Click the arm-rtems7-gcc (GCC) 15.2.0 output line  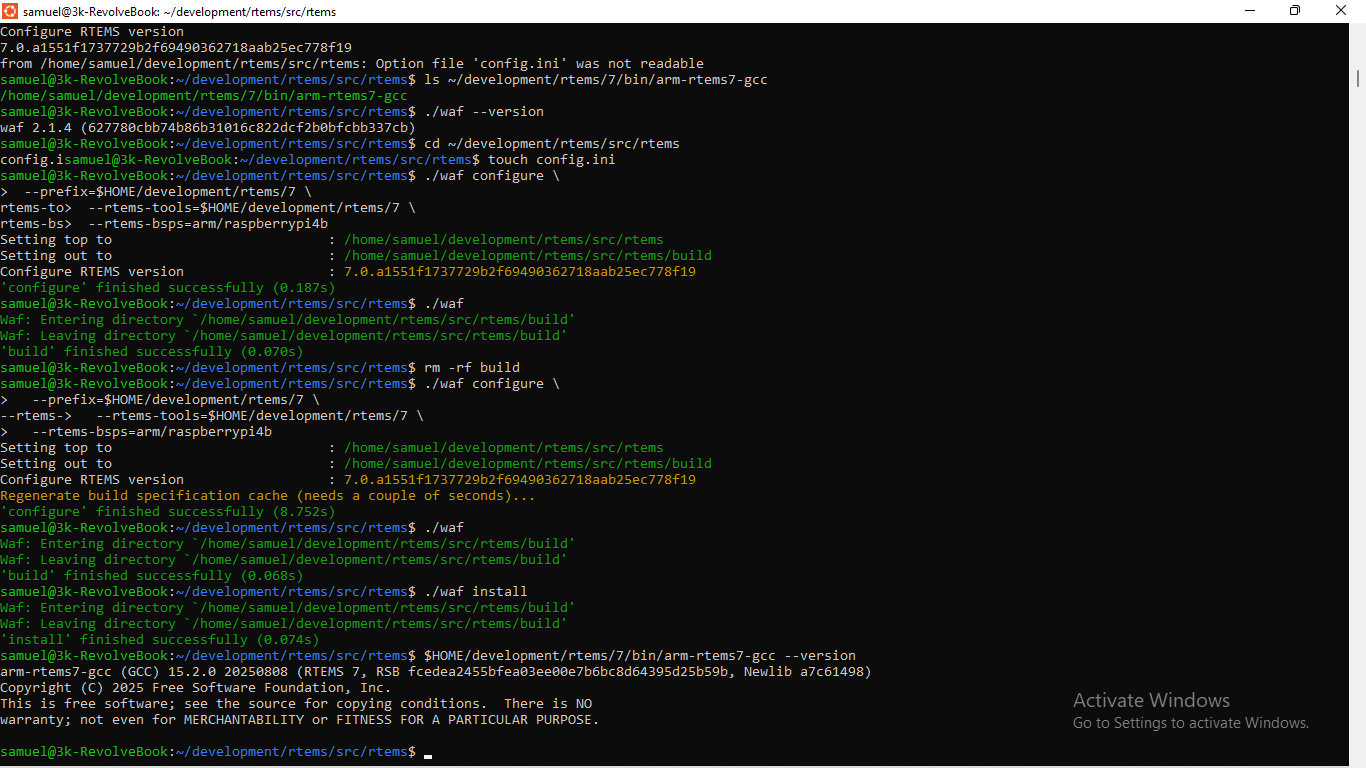click(x=435, y=672)
